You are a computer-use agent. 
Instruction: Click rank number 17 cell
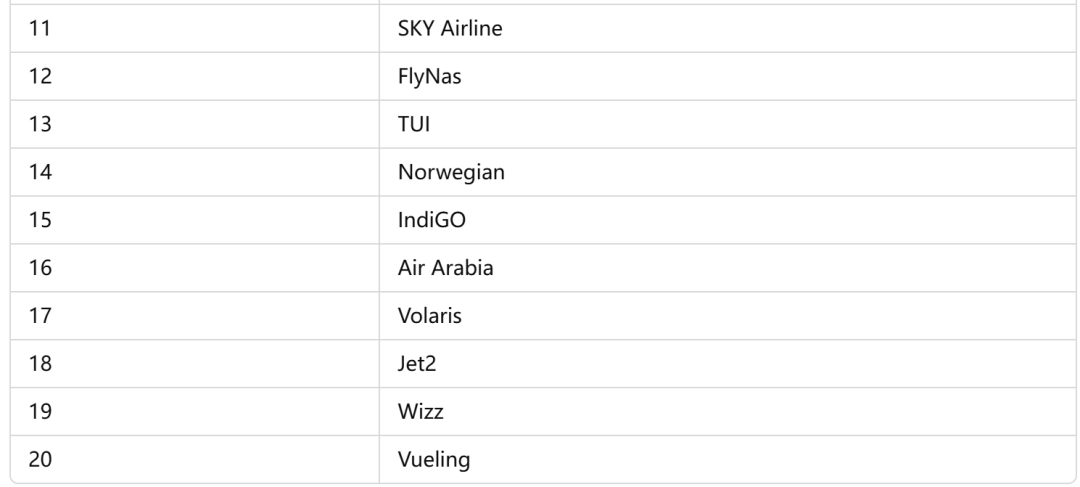tap(195, 315)
